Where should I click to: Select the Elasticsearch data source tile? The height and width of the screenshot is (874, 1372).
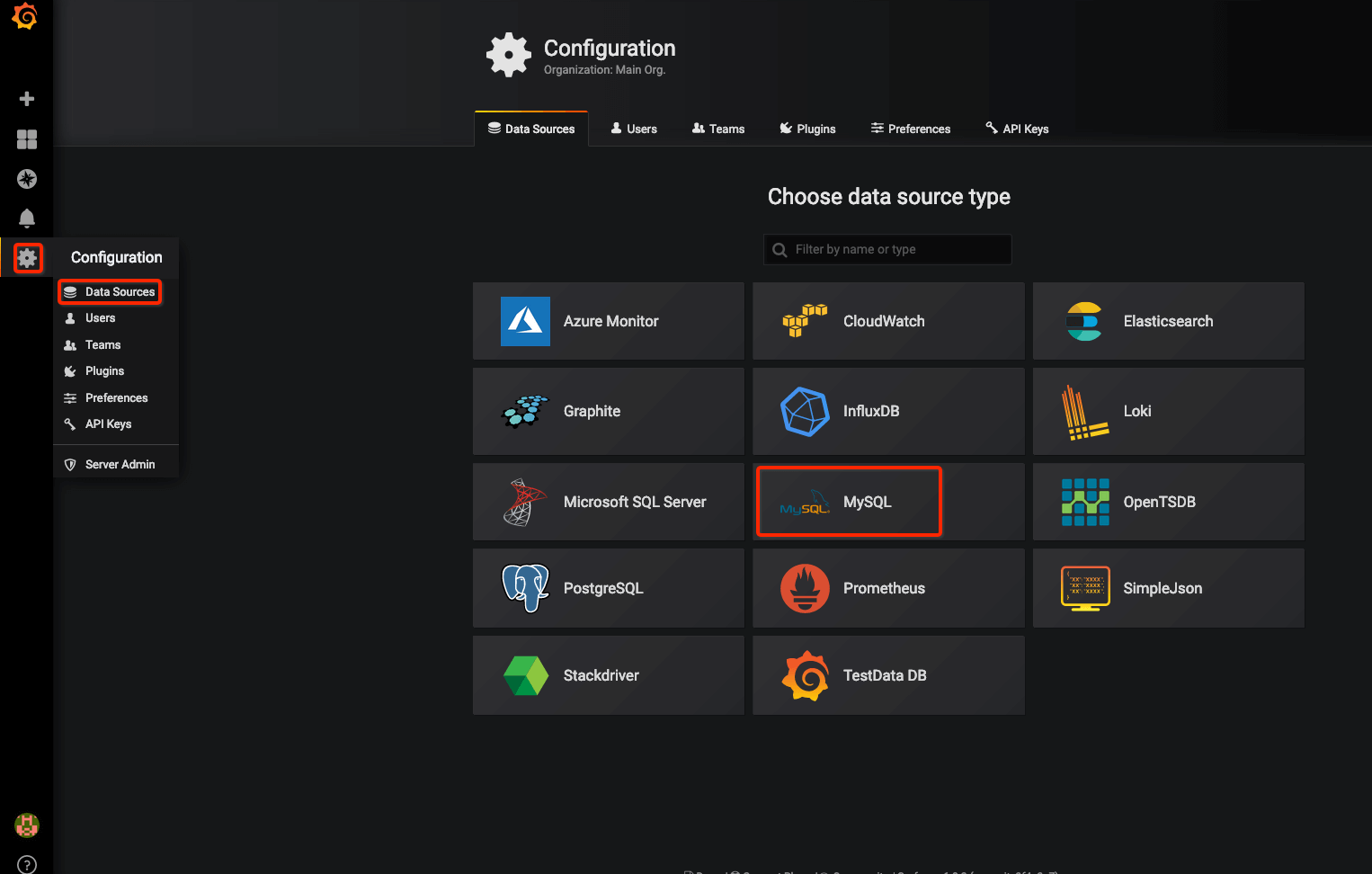[1167, 321]
